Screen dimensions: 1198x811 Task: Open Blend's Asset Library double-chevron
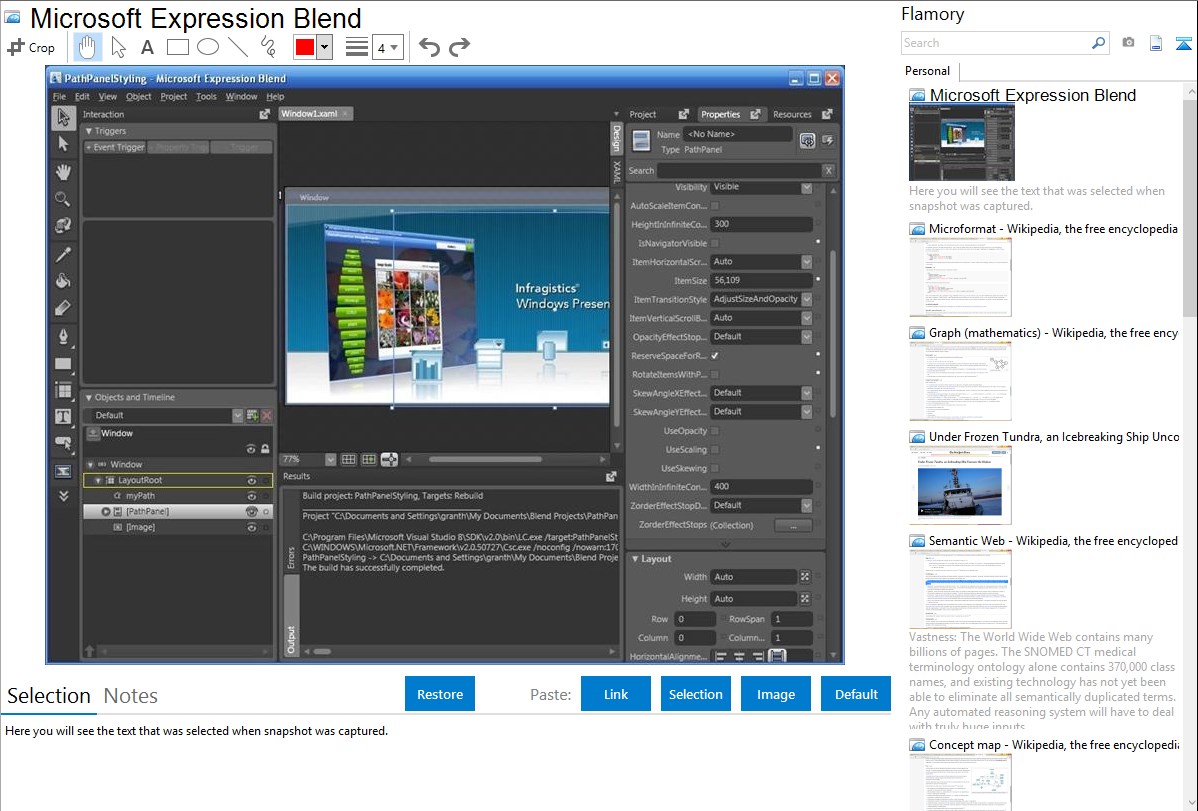63,496
